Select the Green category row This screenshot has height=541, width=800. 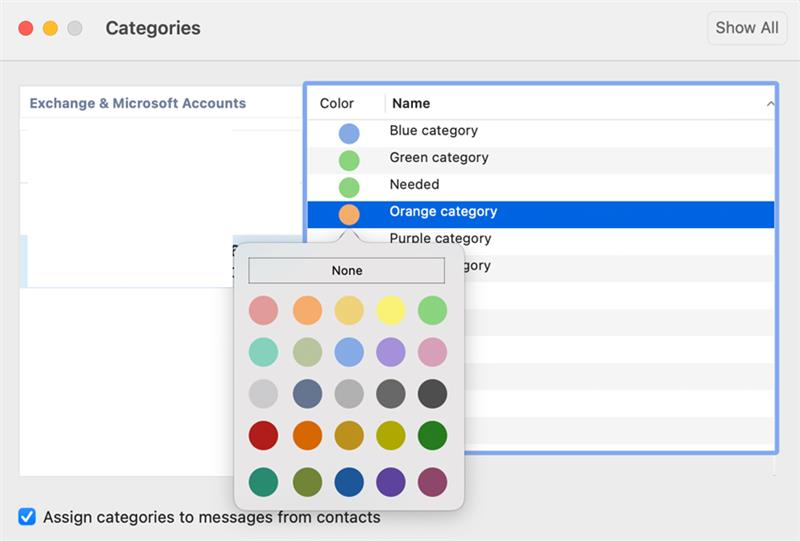(x=541, y=160)
